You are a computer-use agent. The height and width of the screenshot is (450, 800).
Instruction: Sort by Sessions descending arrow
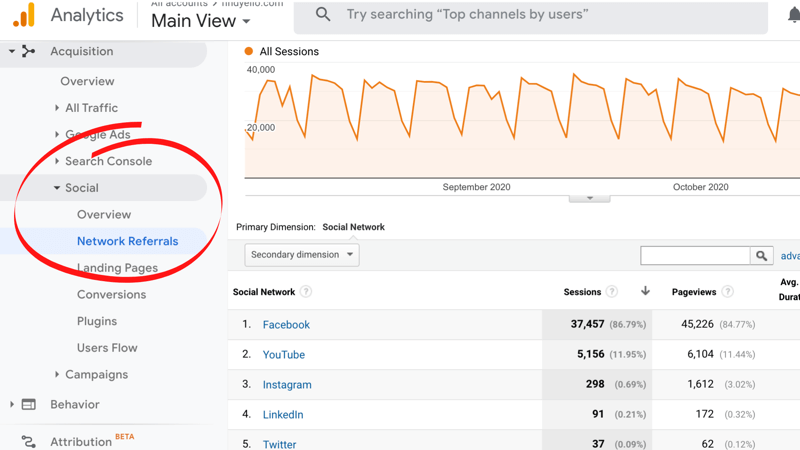point(645,291)
